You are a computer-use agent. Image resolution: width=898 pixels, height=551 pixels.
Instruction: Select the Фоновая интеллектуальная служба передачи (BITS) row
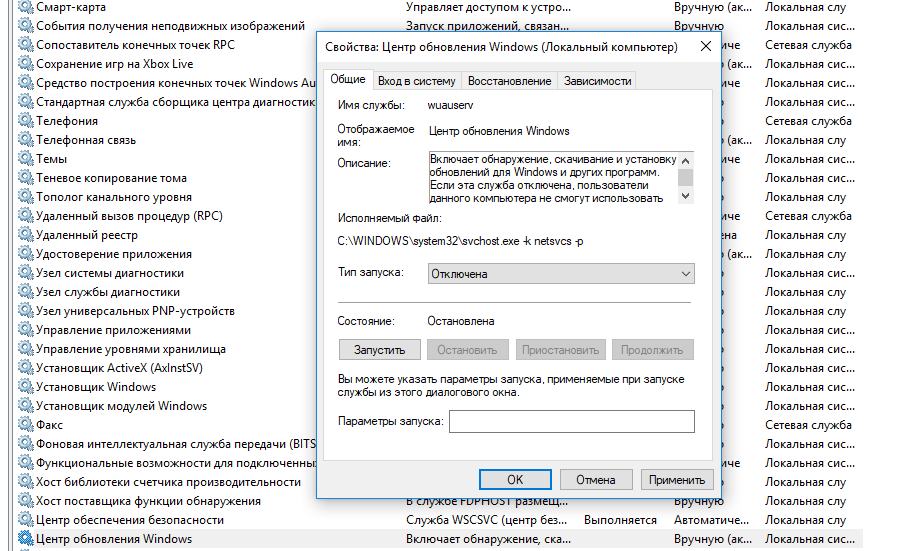tap(175, 444)
